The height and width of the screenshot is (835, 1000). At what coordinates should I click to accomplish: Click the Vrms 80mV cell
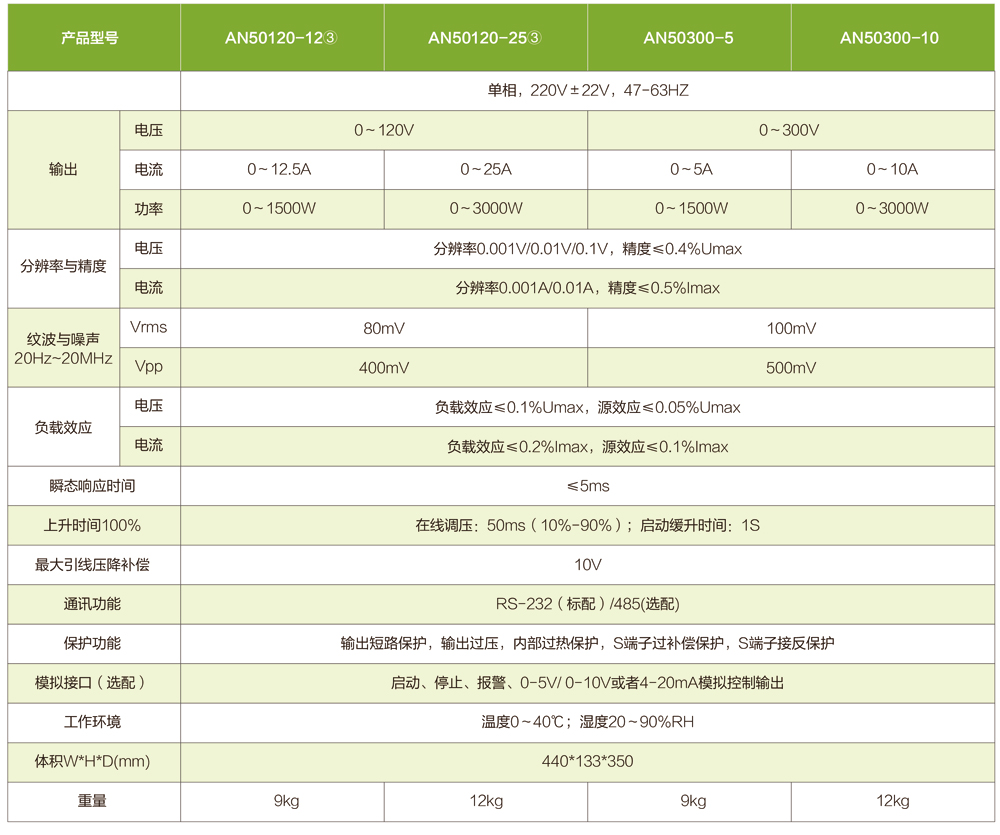(x=382, y=327)
